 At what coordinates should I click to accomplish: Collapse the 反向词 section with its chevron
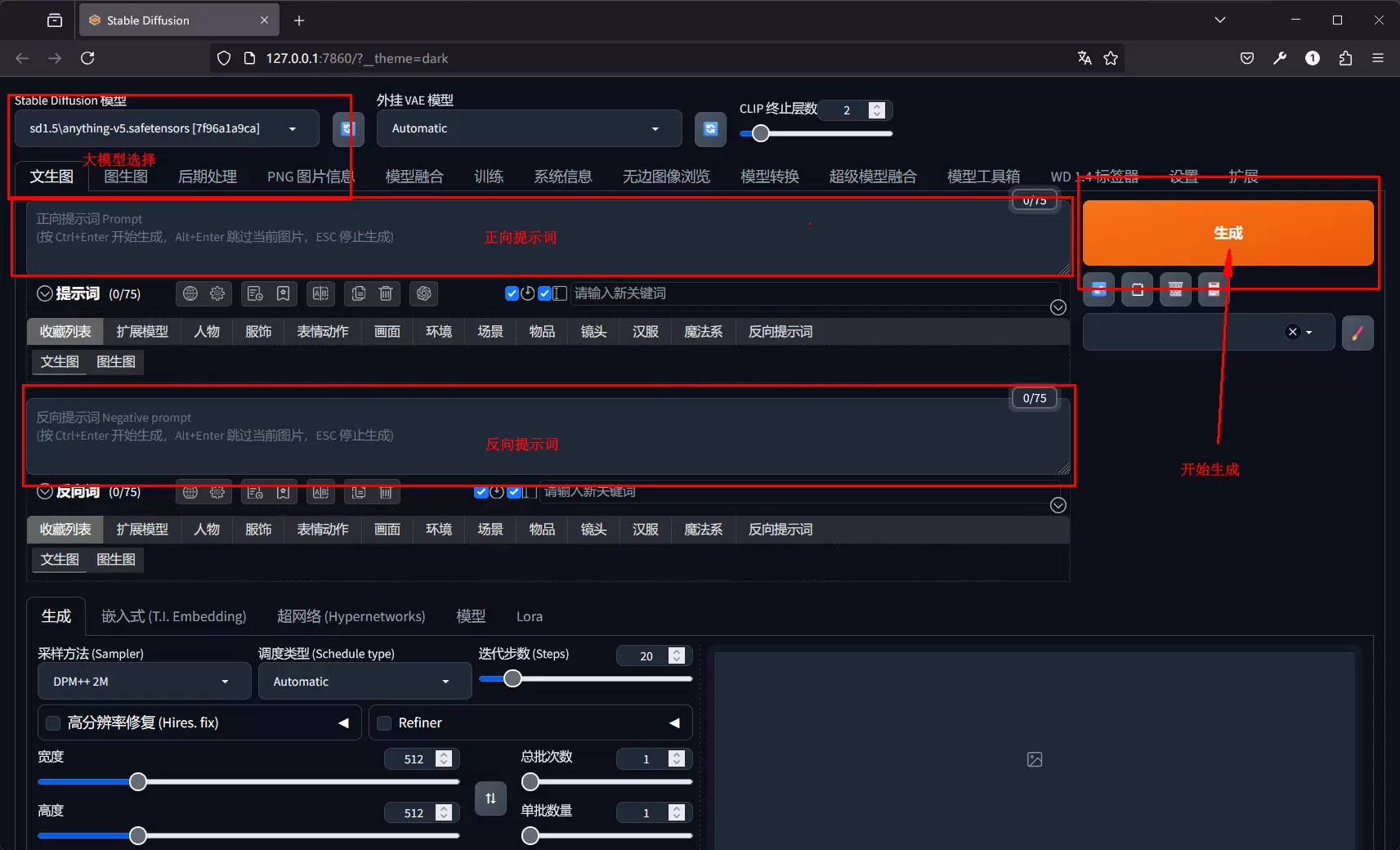pyautogui.click(x=45, y=491)
